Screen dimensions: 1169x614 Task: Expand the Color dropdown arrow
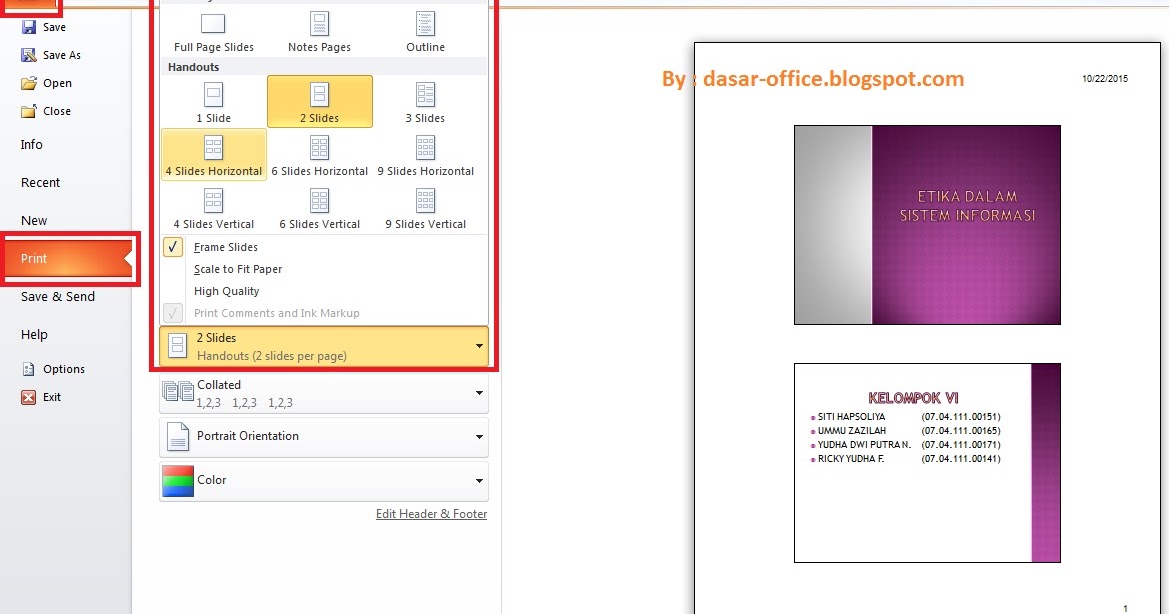pyautogui.click(x=479, y=481)
